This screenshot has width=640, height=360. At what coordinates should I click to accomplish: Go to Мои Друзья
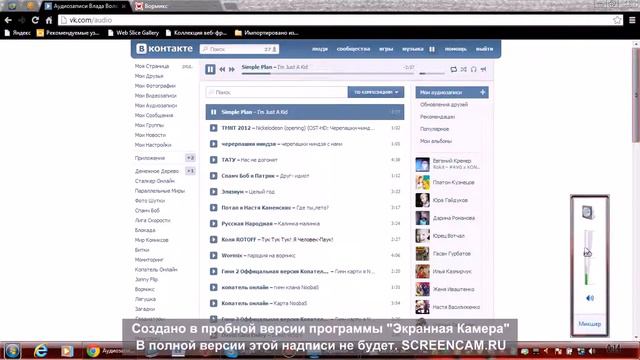click(149, 76)
